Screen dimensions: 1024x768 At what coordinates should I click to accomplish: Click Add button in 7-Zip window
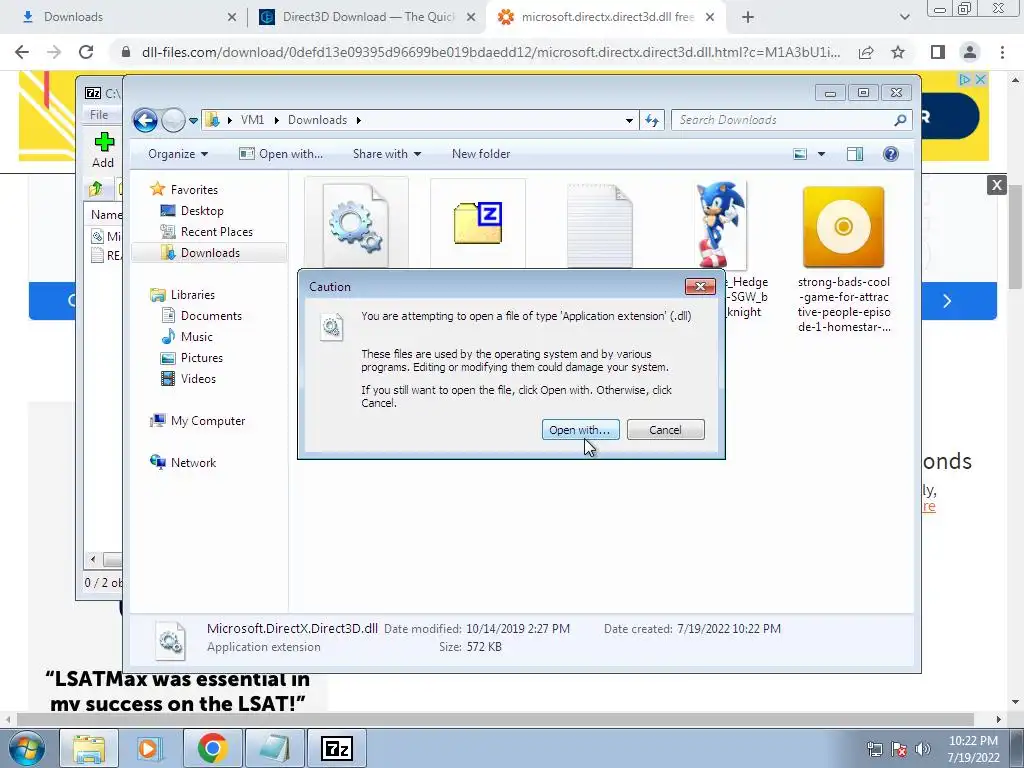pos(103,150)
